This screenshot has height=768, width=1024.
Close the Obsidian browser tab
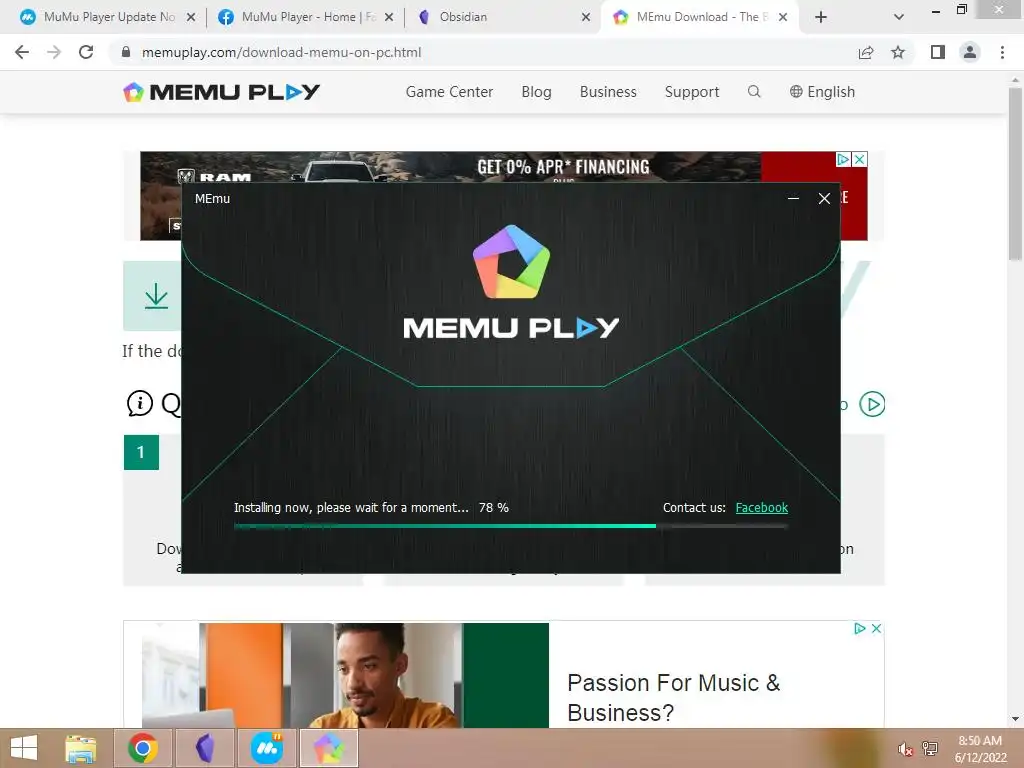coord(586,17)
